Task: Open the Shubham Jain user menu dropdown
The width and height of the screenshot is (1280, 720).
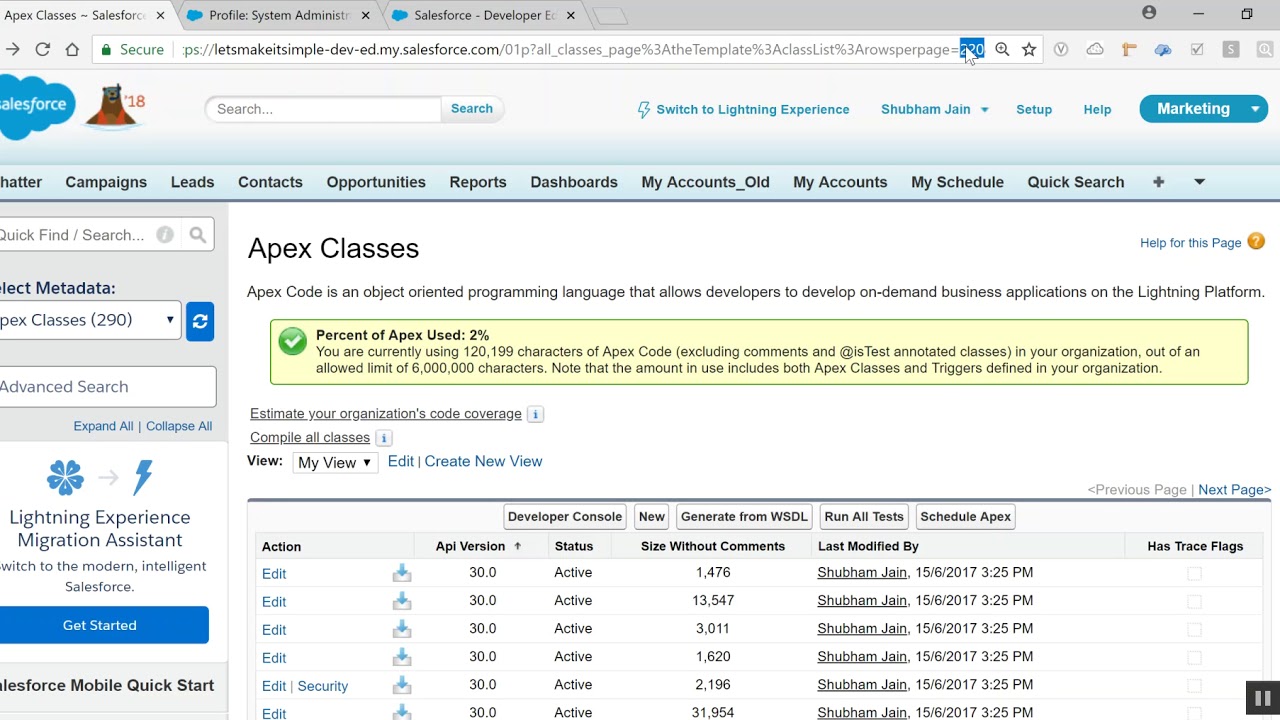Action: point(935,109)
